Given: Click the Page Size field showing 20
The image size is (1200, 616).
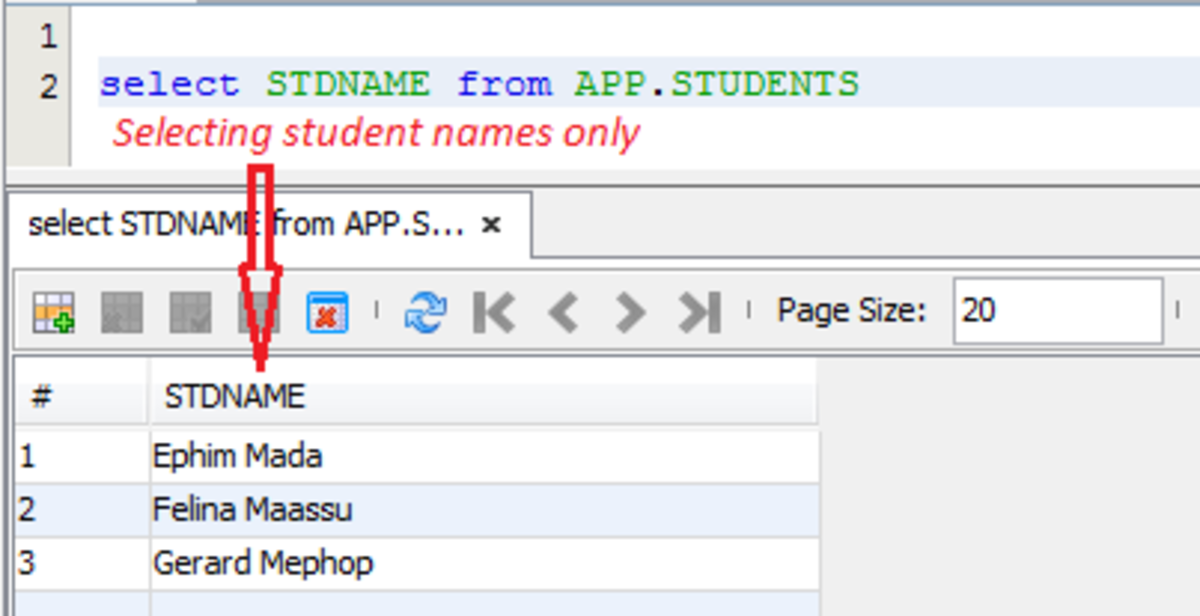Looking at the screenshot, I should [x=1056, y=311].
